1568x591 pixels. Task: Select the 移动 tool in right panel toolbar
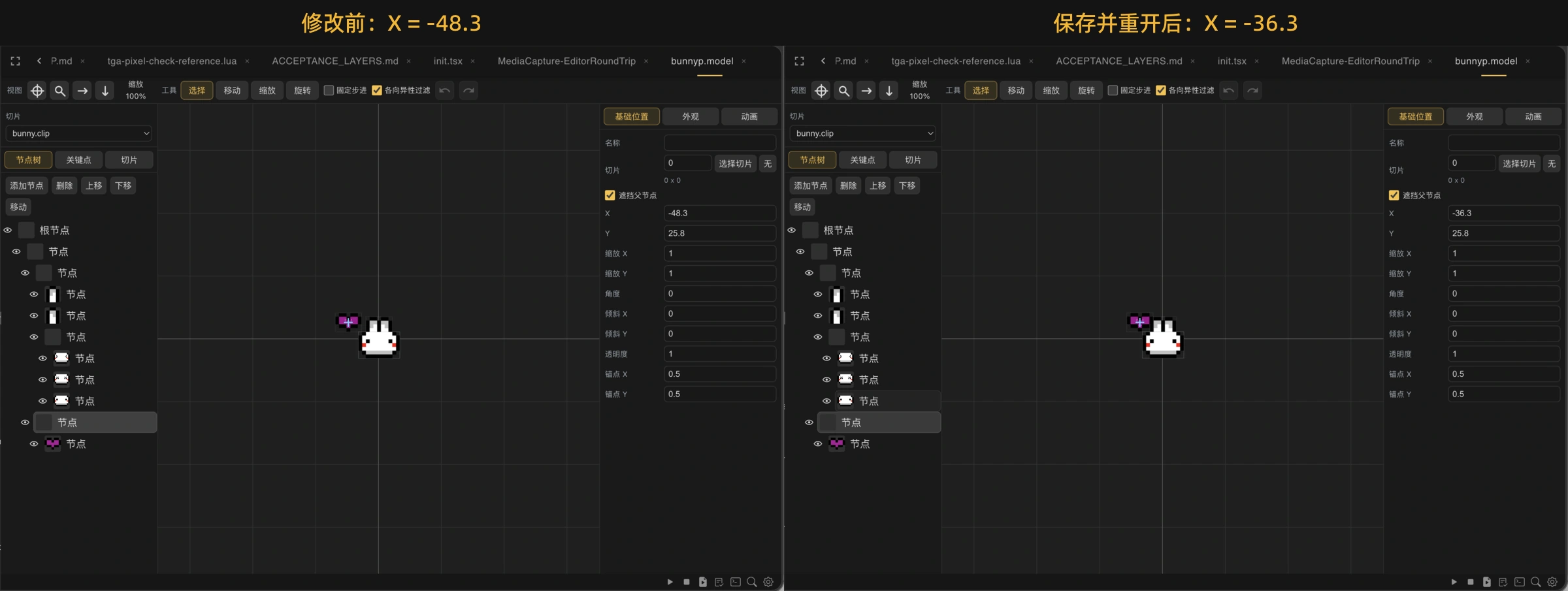pos(1016,90)
